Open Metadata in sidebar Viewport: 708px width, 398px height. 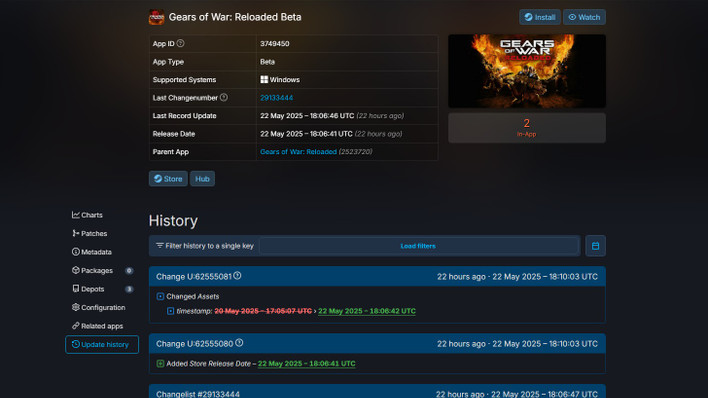coord(92,252)
